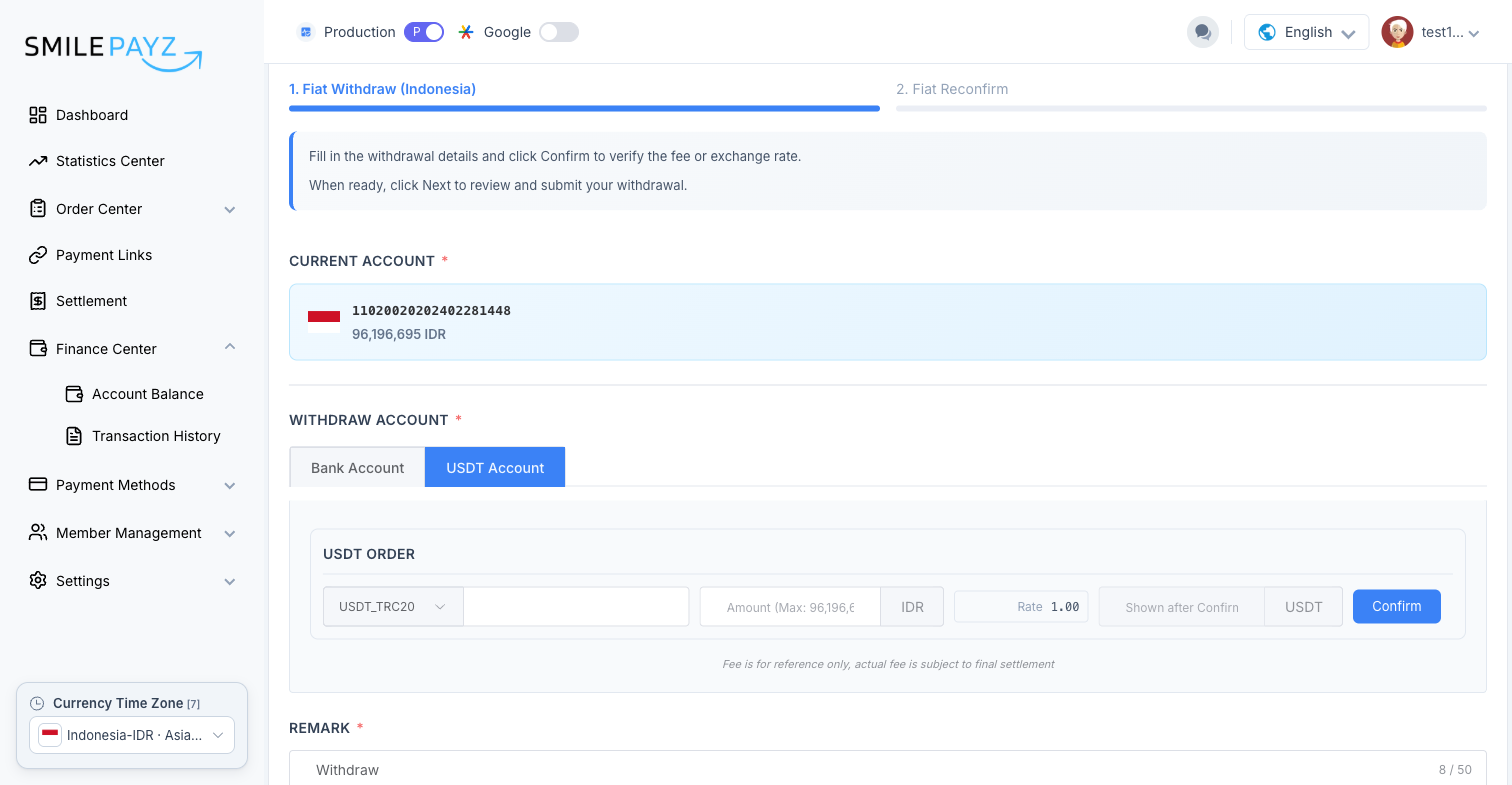Viewport: 1512px width, 785px height.
Task: Click the REMARK section label
Action: 320,728
